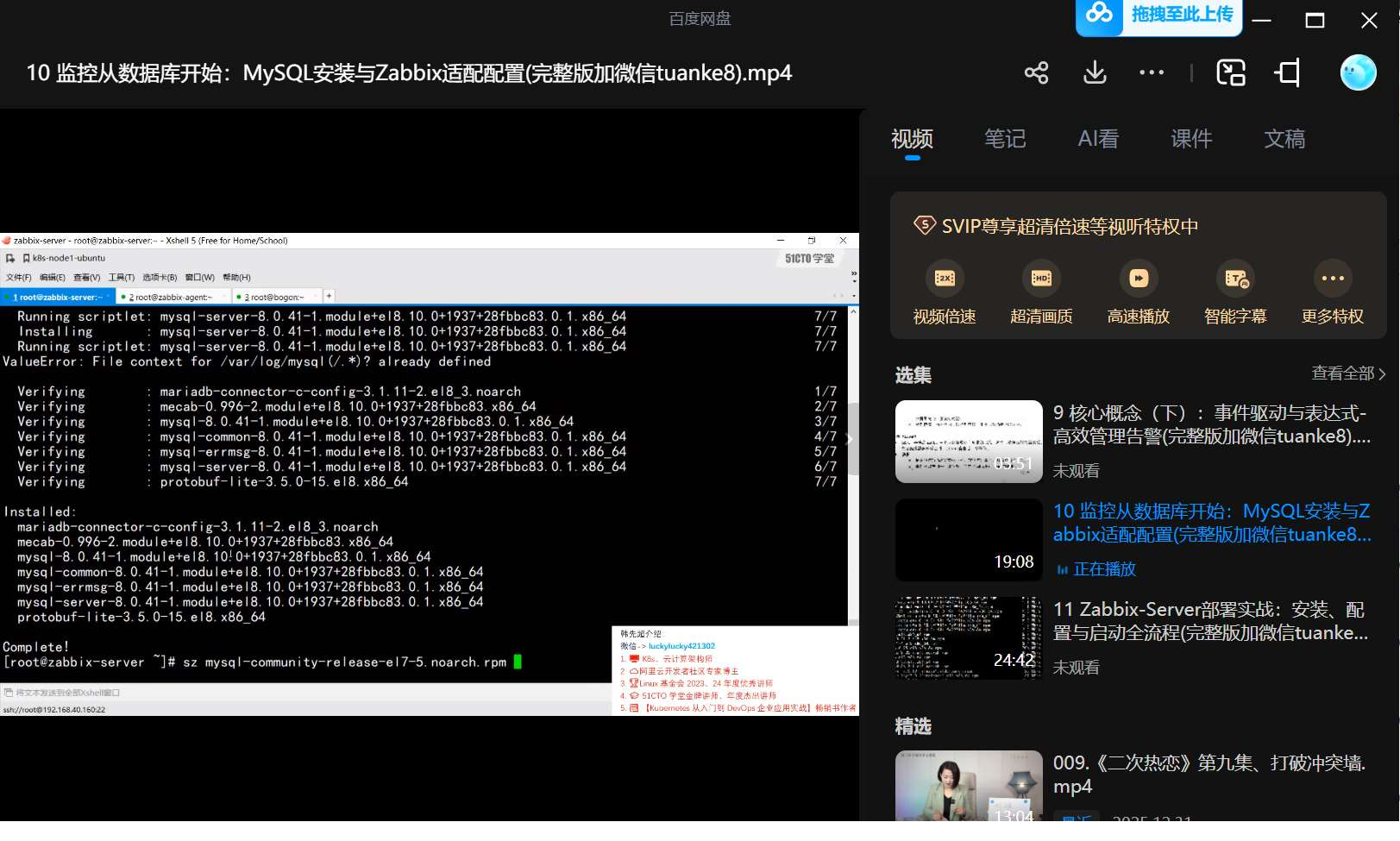Cast the video to TV screen

pyautogui.click(x=1286, y=72)
